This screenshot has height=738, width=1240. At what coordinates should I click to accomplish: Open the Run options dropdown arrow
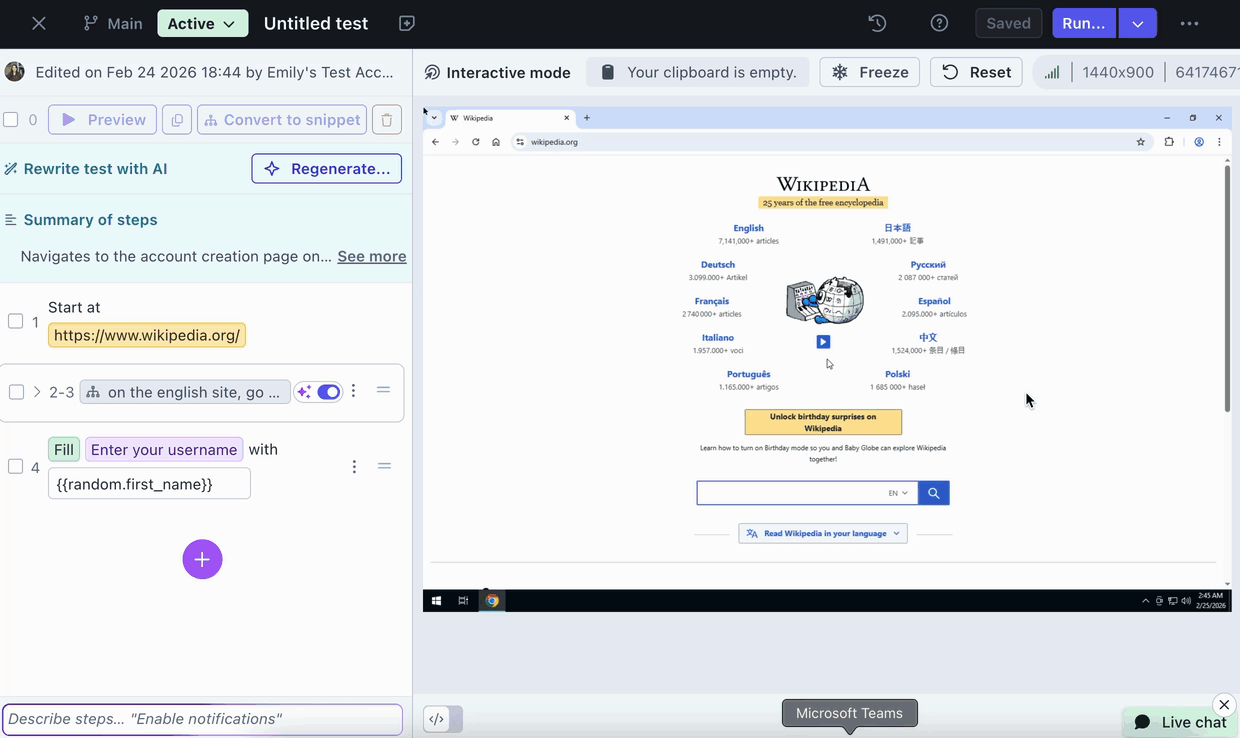1138,23
